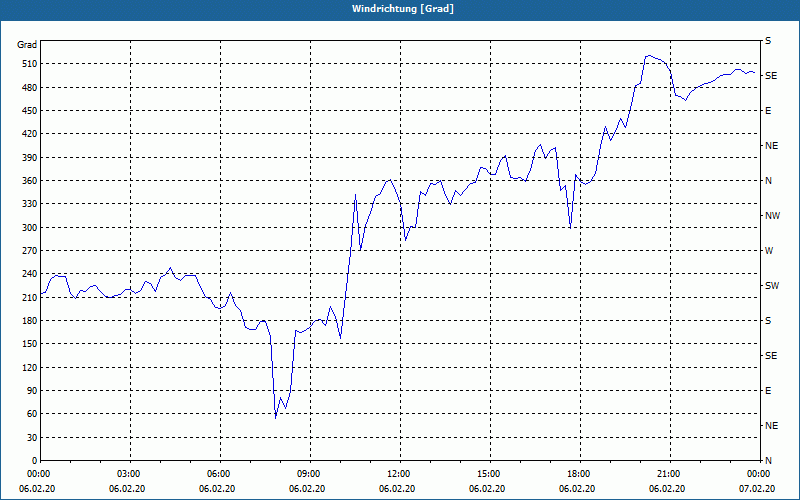Screen dimensions: 800x500
Task: Click compass label N level with 360
Action: (x=768, y=181)
